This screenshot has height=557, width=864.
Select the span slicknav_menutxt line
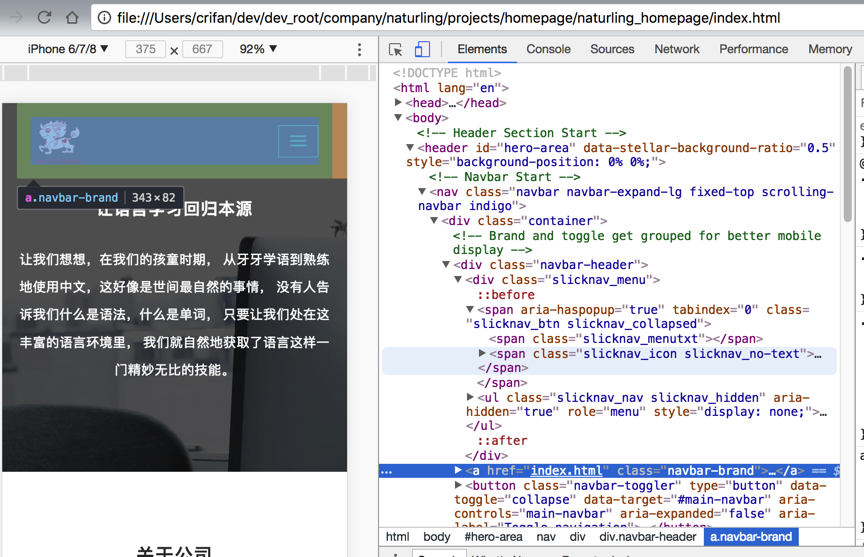click(626, 339)
